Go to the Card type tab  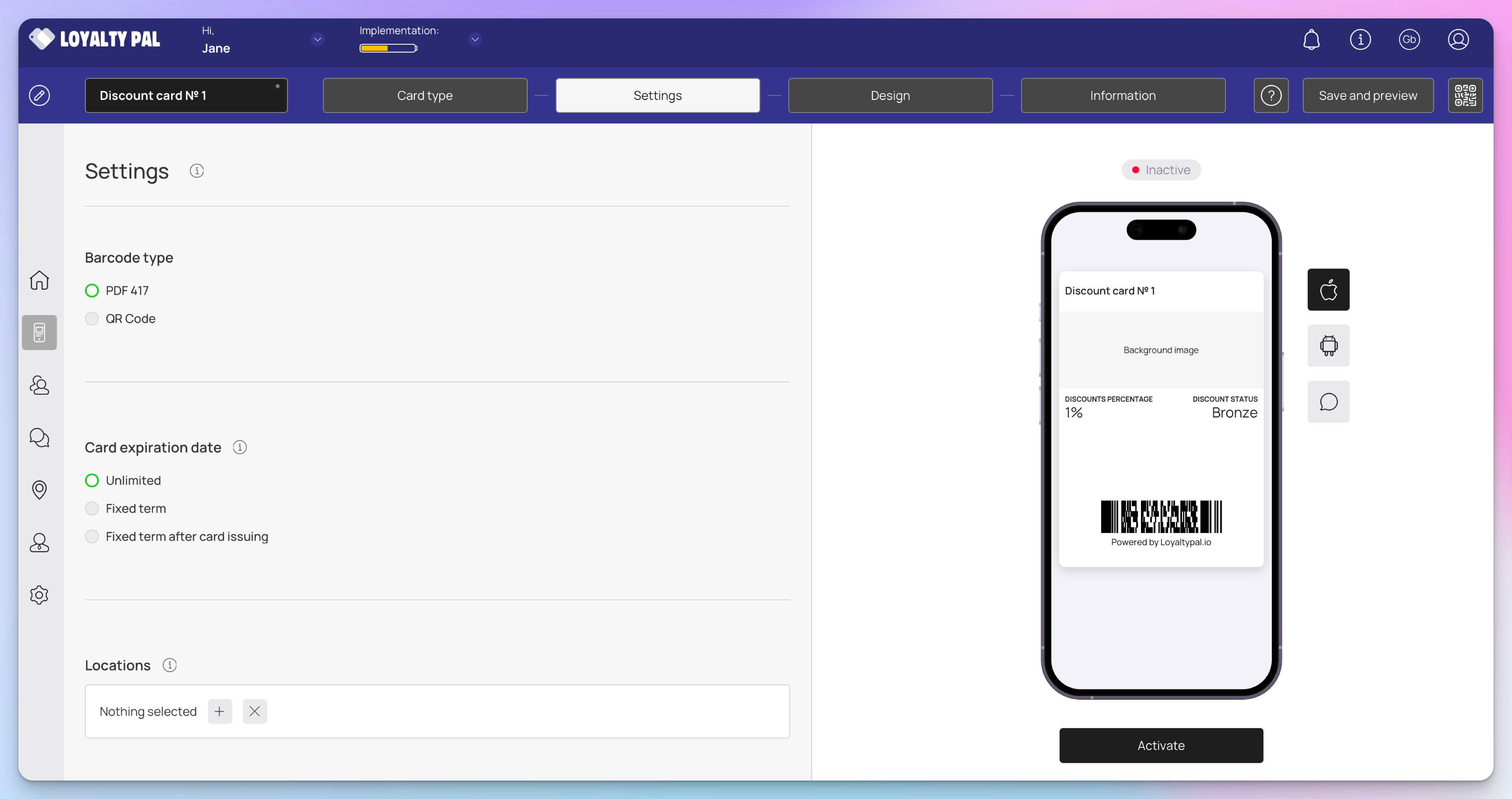tap(424, 95)
